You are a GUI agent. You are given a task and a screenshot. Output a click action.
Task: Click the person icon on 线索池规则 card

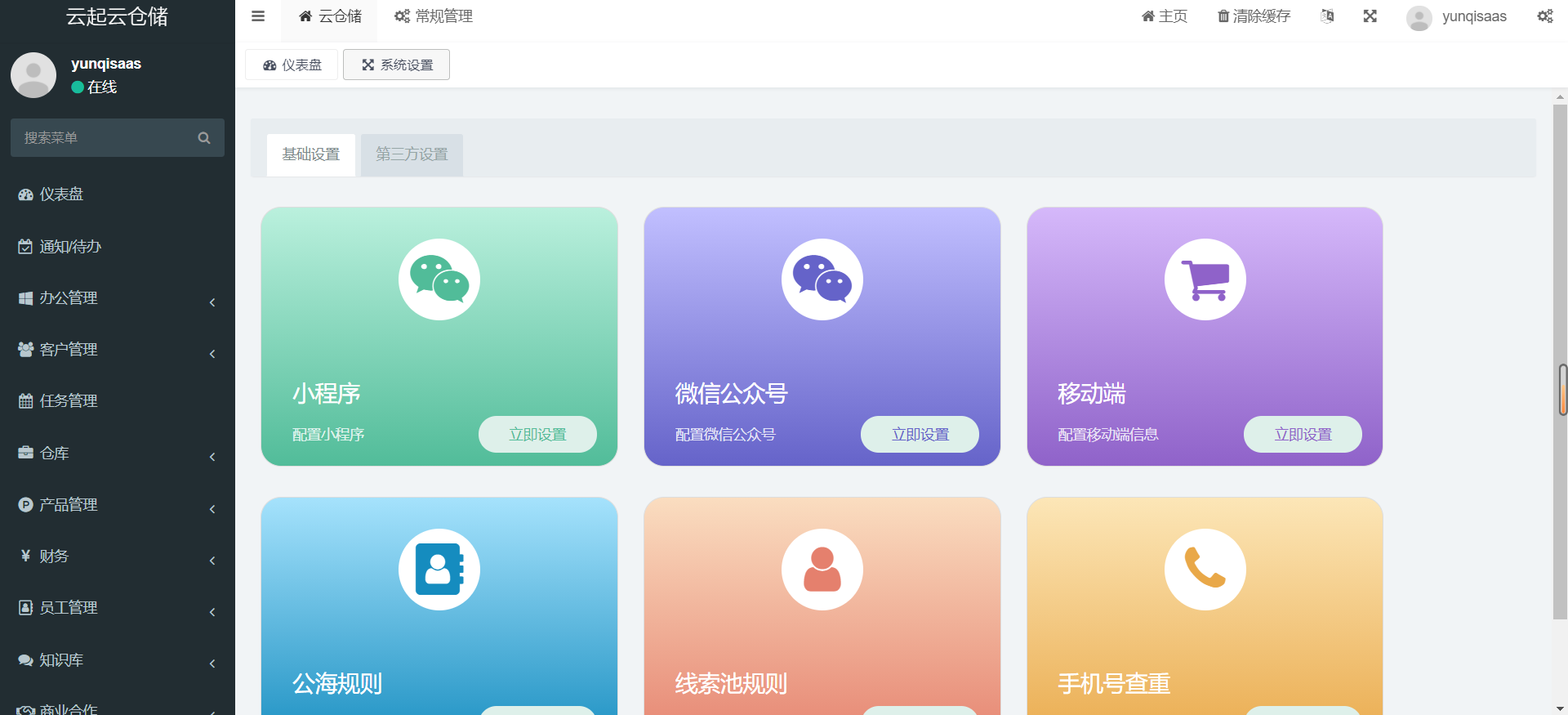(822, 570)
